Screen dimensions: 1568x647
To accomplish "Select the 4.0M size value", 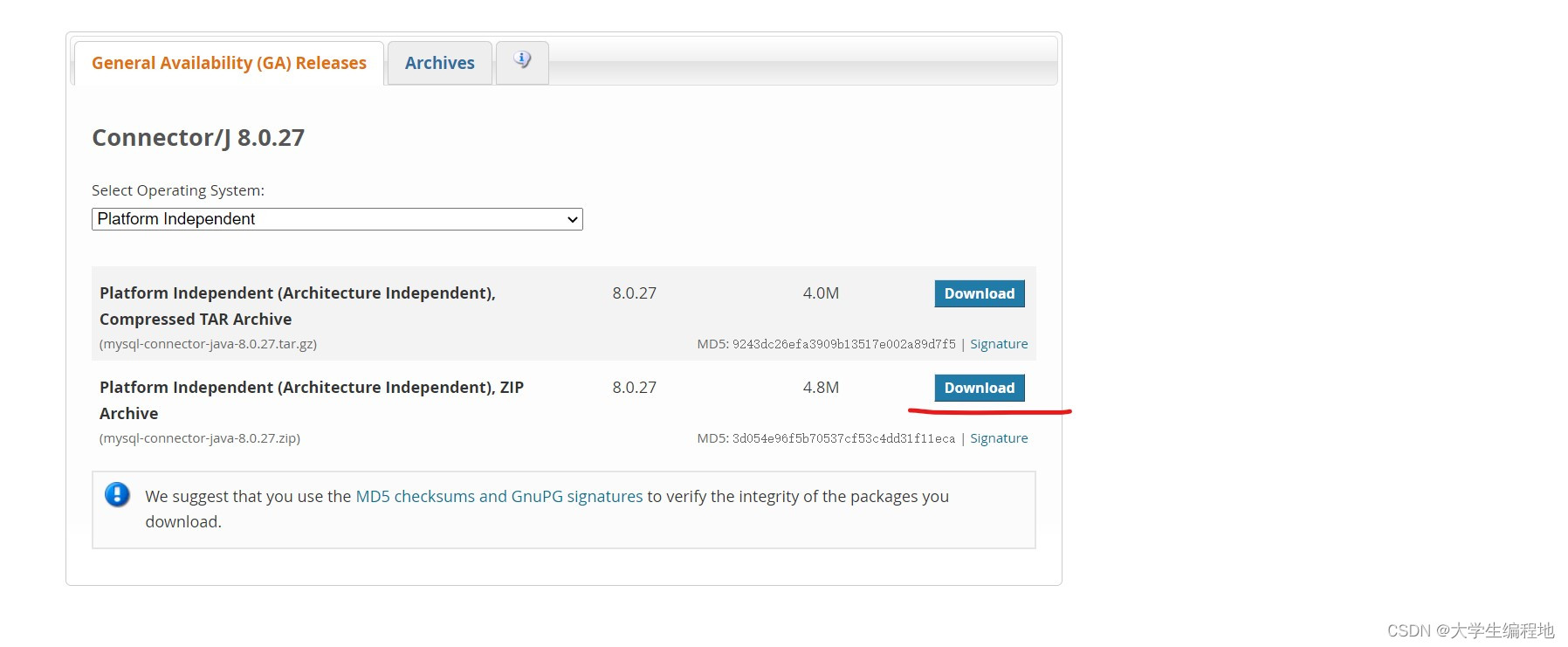I will point(821,293).
